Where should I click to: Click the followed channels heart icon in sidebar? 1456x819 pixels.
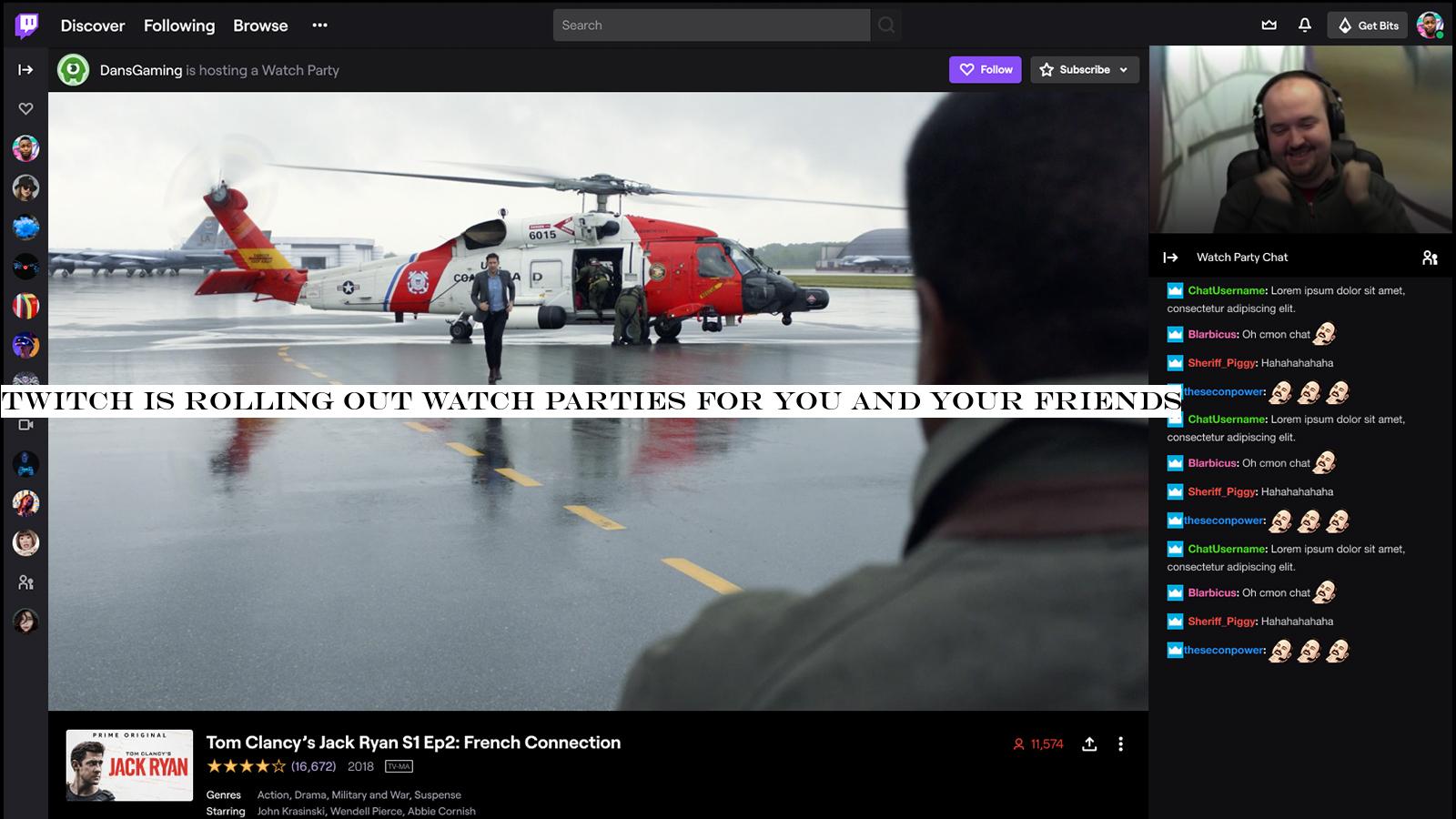(25, 109)
